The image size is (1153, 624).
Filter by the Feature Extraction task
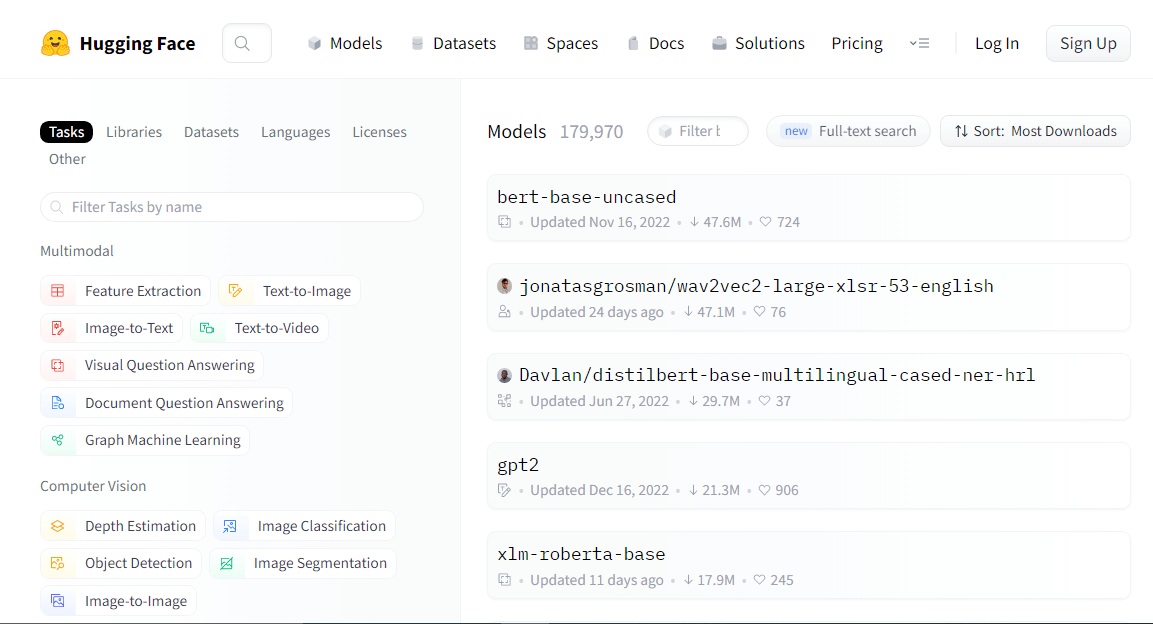click(125, 291)
